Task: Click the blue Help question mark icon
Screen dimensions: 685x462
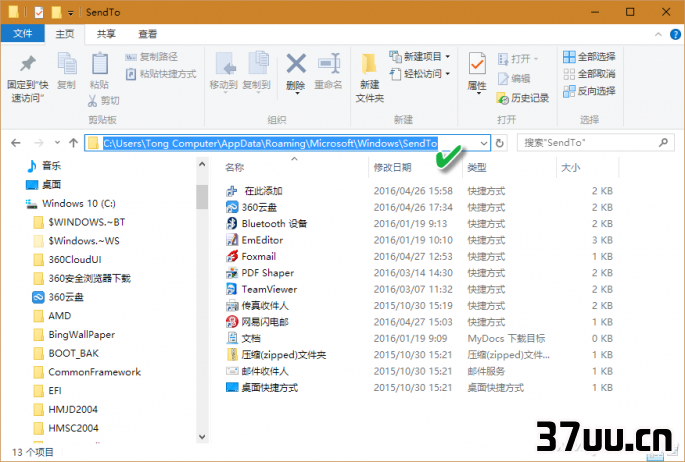Action: coord(675,34)
